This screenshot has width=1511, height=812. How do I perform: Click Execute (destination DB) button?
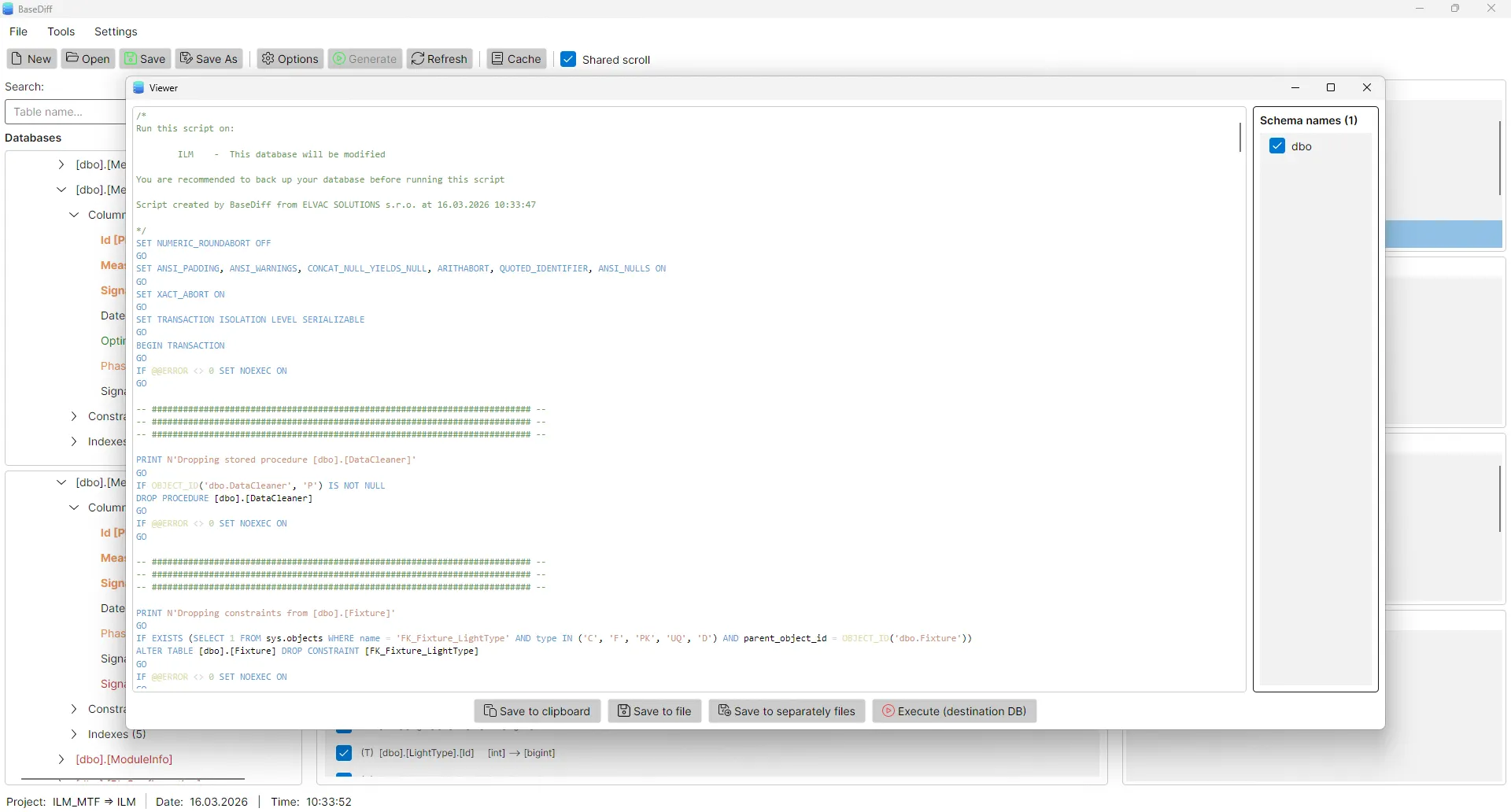pos(954,710)
